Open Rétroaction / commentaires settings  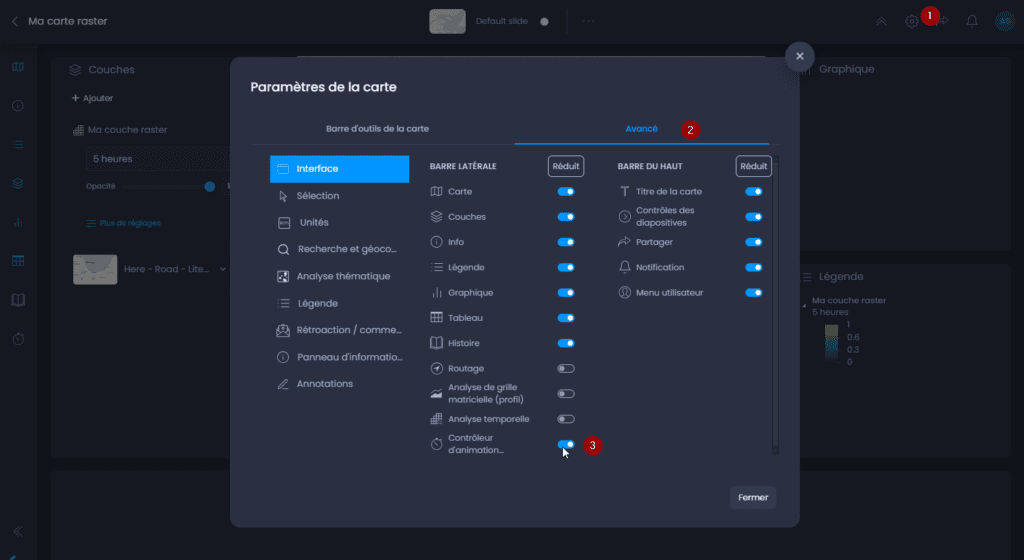coord(340,330)
